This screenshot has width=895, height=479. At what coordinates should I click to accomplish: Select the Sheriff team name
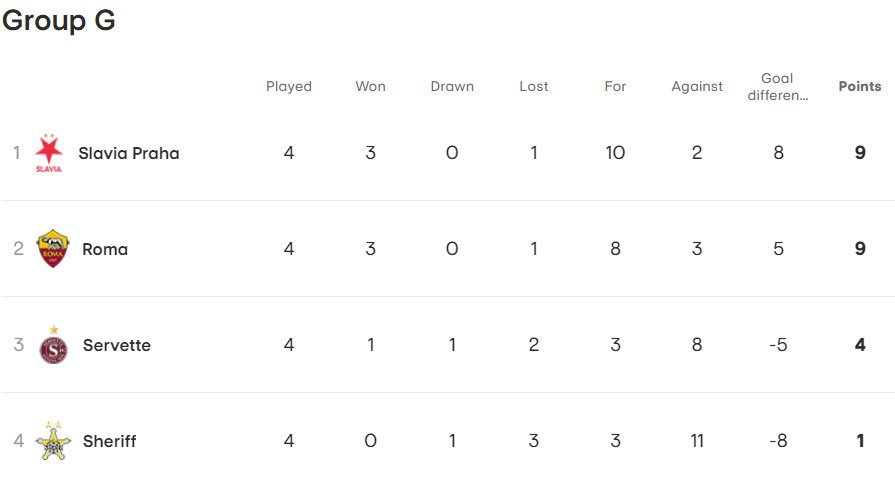(x=109, y=441)
